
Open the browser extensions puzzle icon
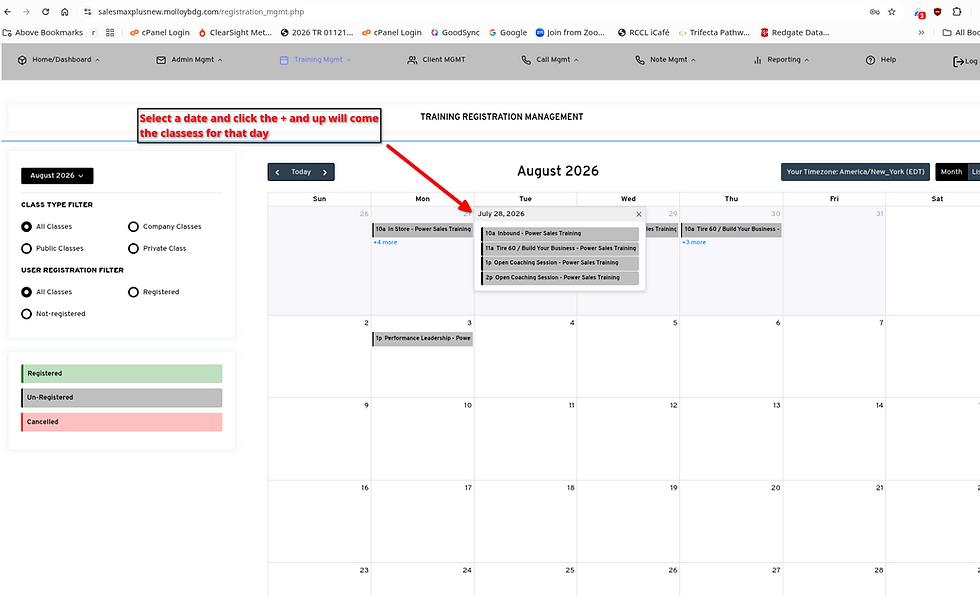coord(957,12)
